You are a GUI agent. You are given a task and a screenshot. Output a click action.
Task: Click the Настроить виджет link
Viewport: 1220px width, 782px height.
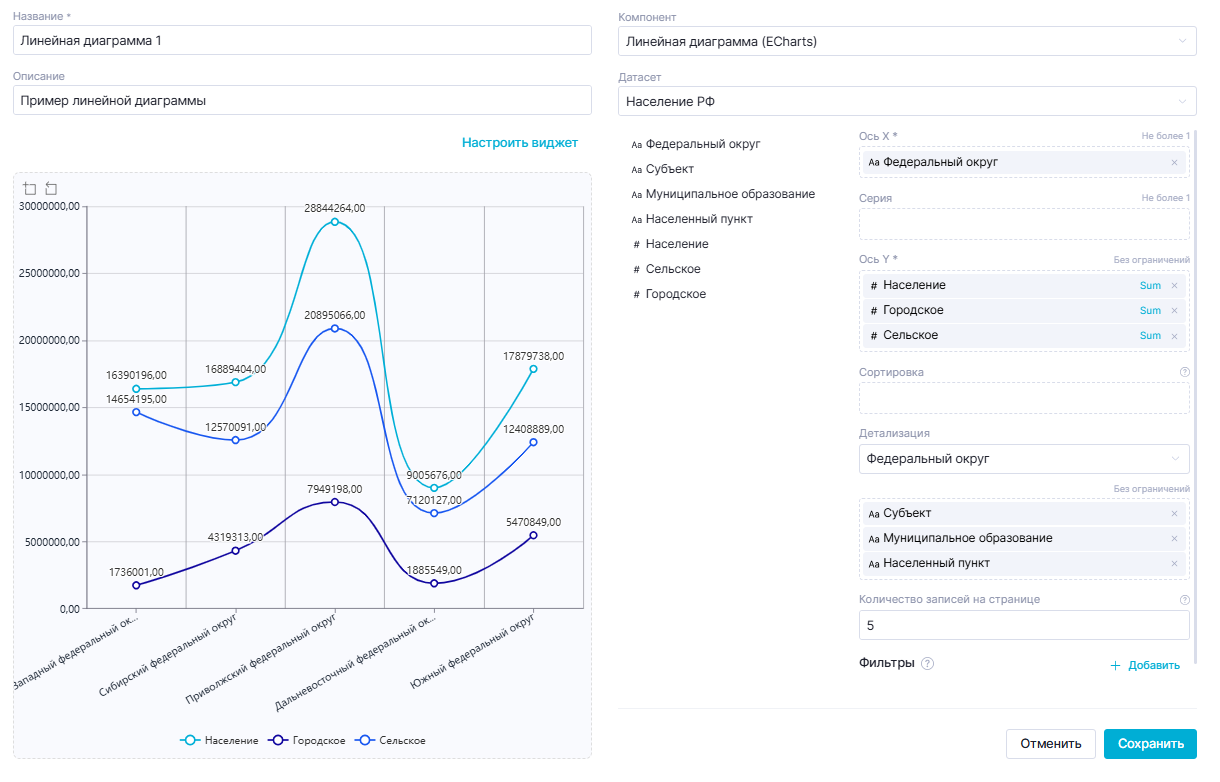tap(519, 143)
